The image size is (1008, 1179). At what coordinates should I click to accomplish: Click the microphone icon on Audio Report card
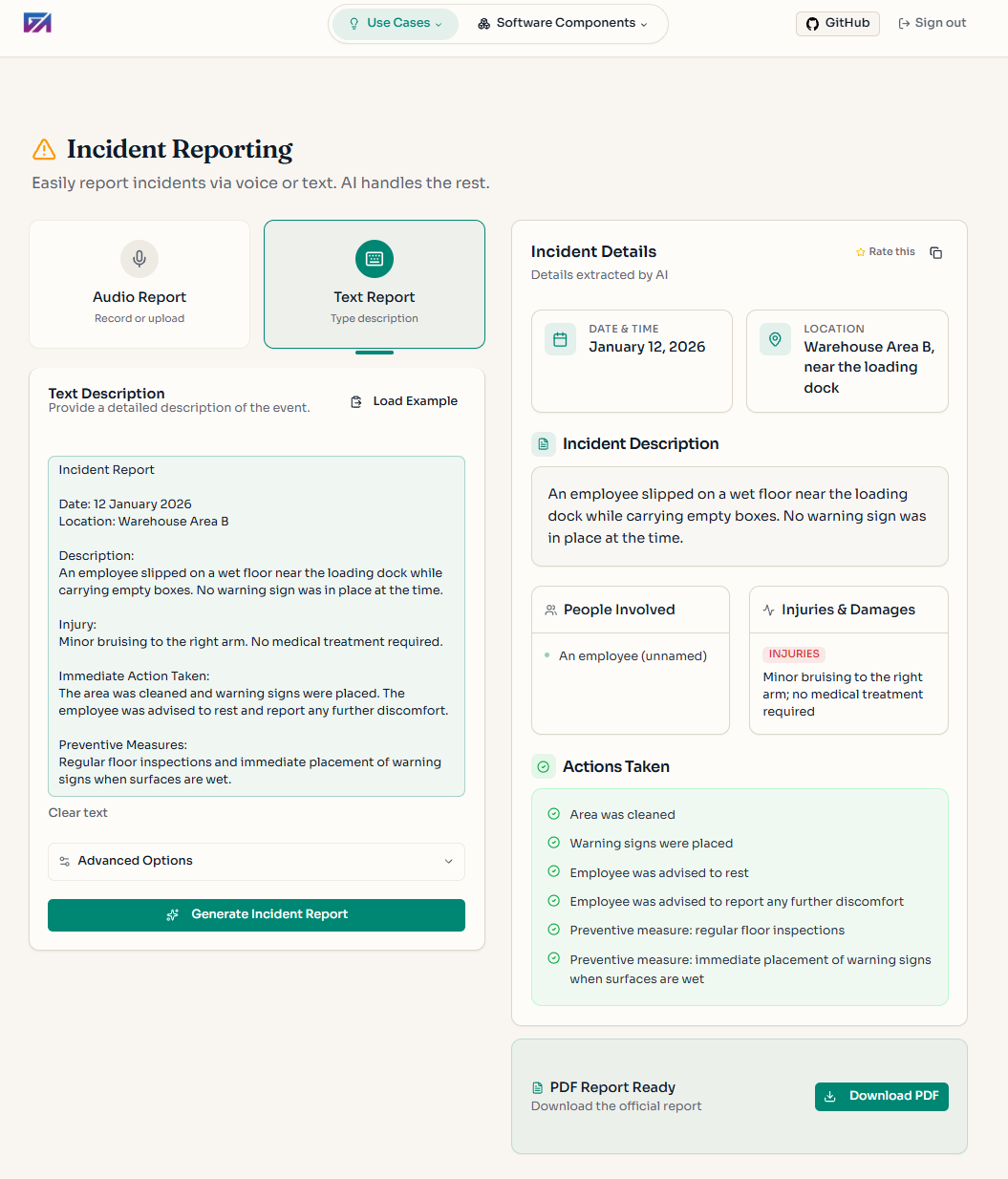click(139, 258)
